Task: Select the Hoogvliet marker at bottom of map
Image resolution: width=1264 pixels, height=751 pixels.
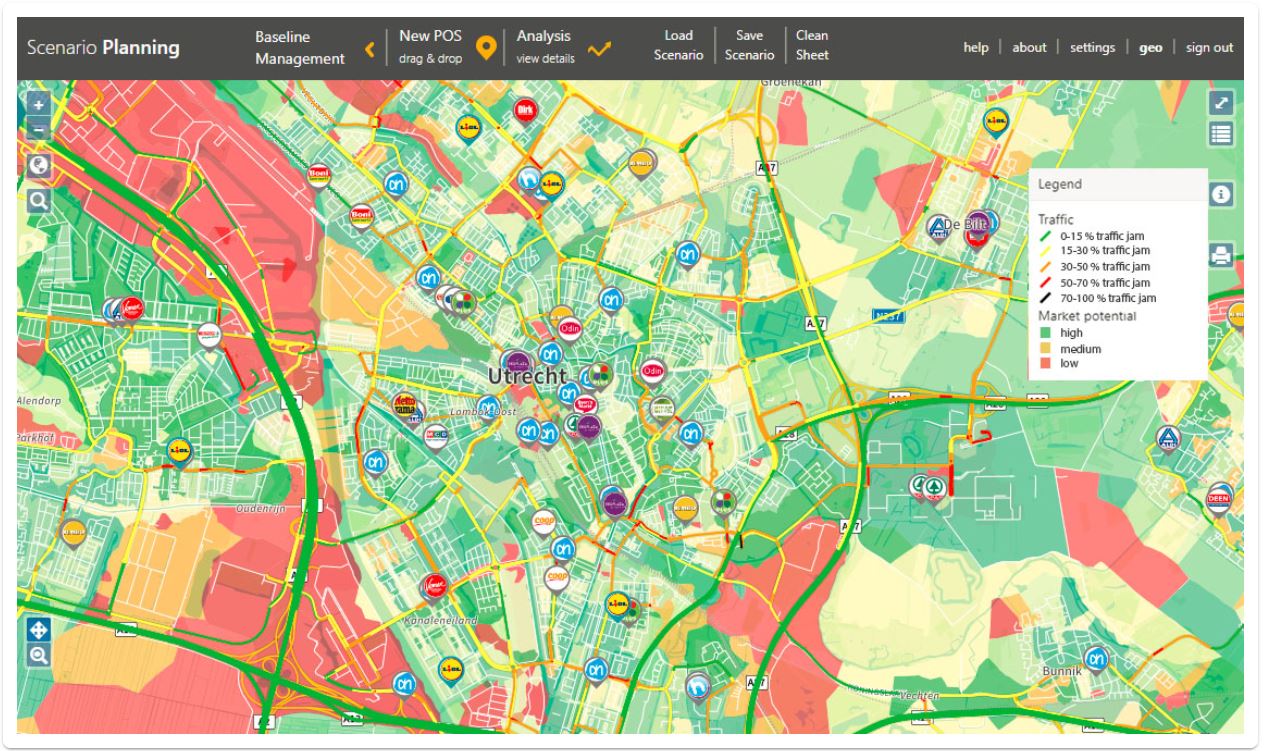Action: [x=698, y=686]
